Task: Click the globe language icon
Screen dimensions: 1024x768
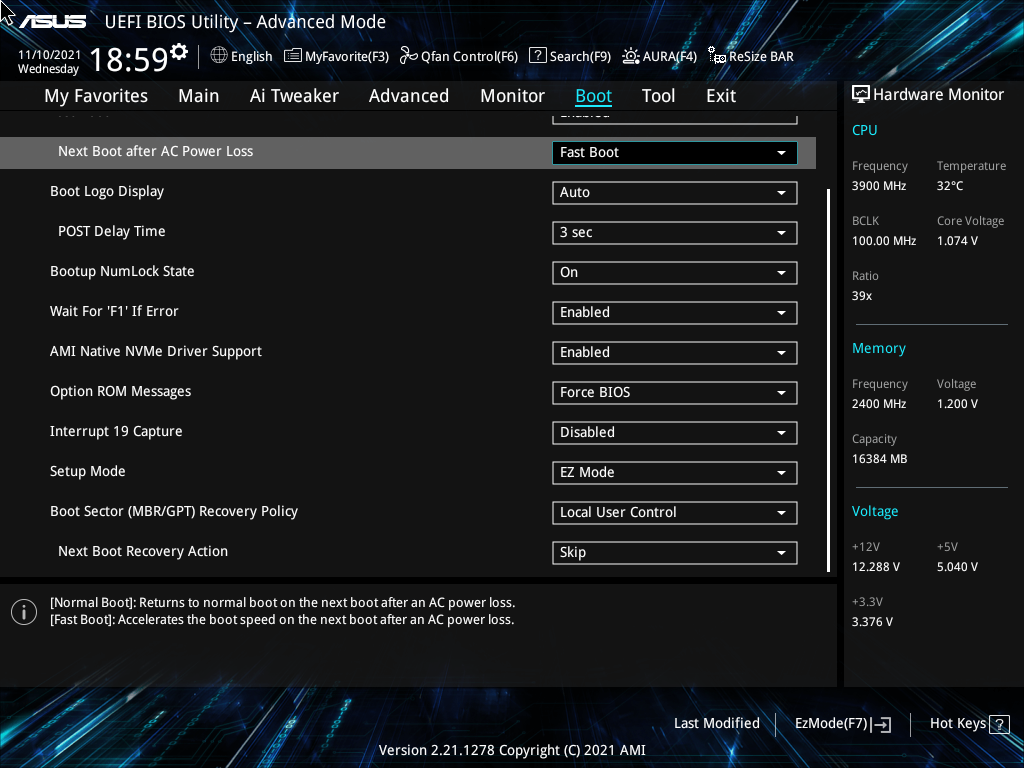Action: tap(219, 56)
